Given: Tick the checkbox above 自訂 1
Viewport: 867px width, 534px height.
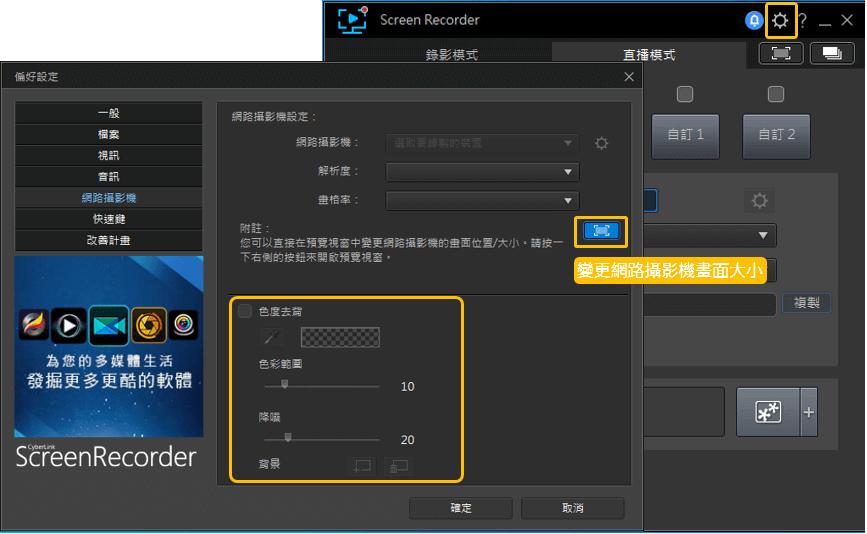Looking at the screenshot, I should click(685, 94).
